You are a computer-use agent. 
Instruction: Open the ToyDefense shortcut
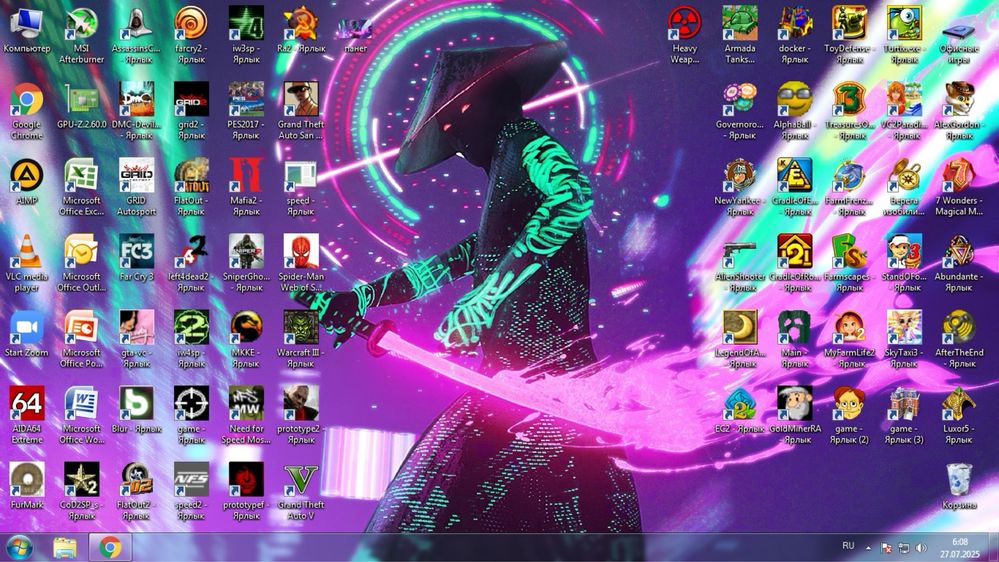click(x=849, y=24)
